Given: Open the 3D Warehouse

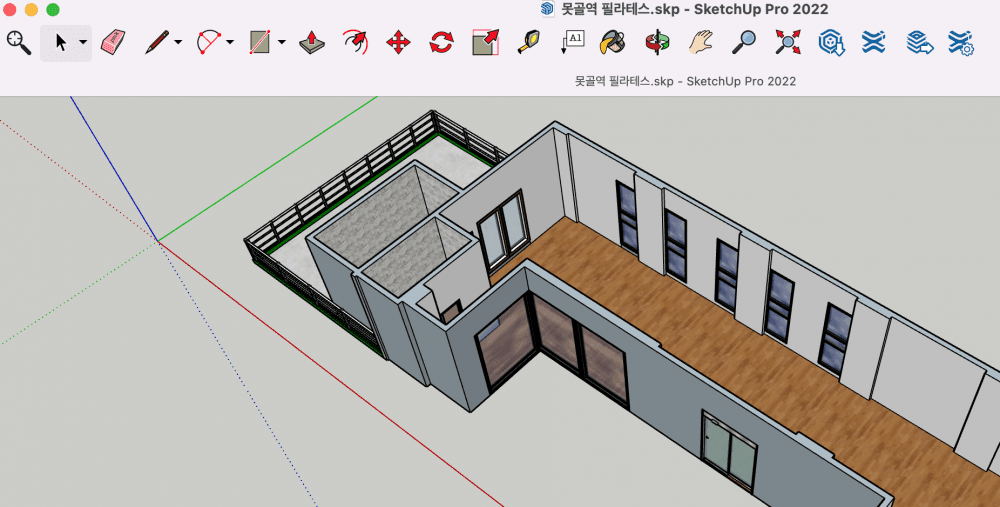Looking at the screenshot, I should coord(832,43).
